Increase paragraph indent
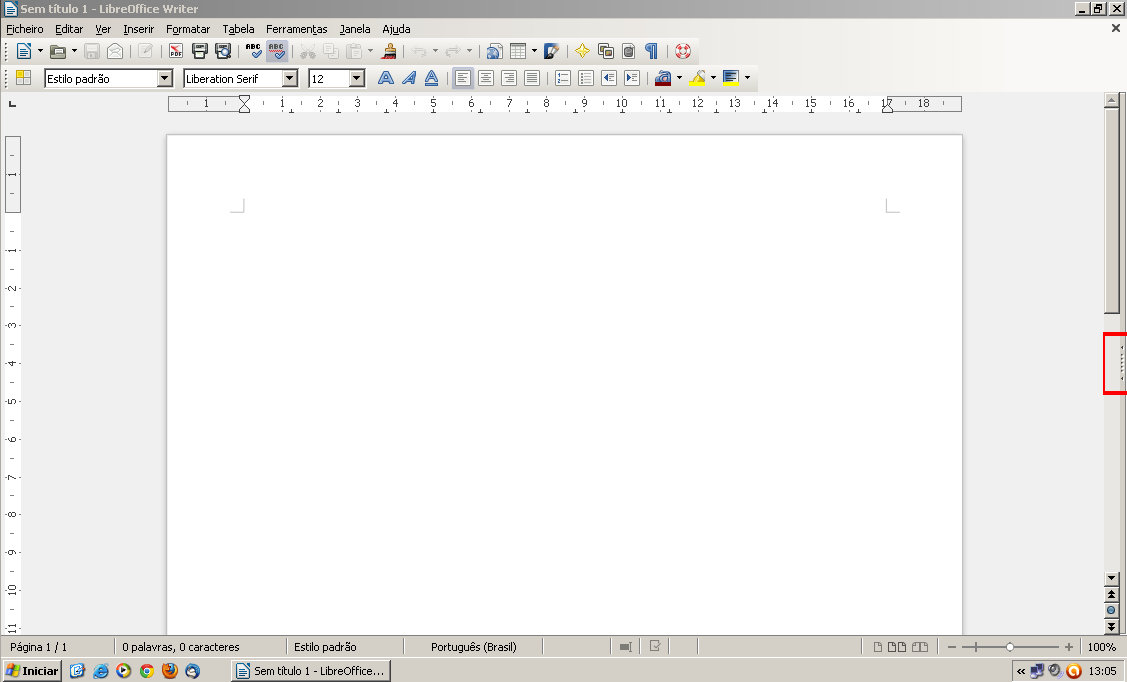Image resolution: width=1127 pixels, height=682 pixels. click(x=632, y=78)
